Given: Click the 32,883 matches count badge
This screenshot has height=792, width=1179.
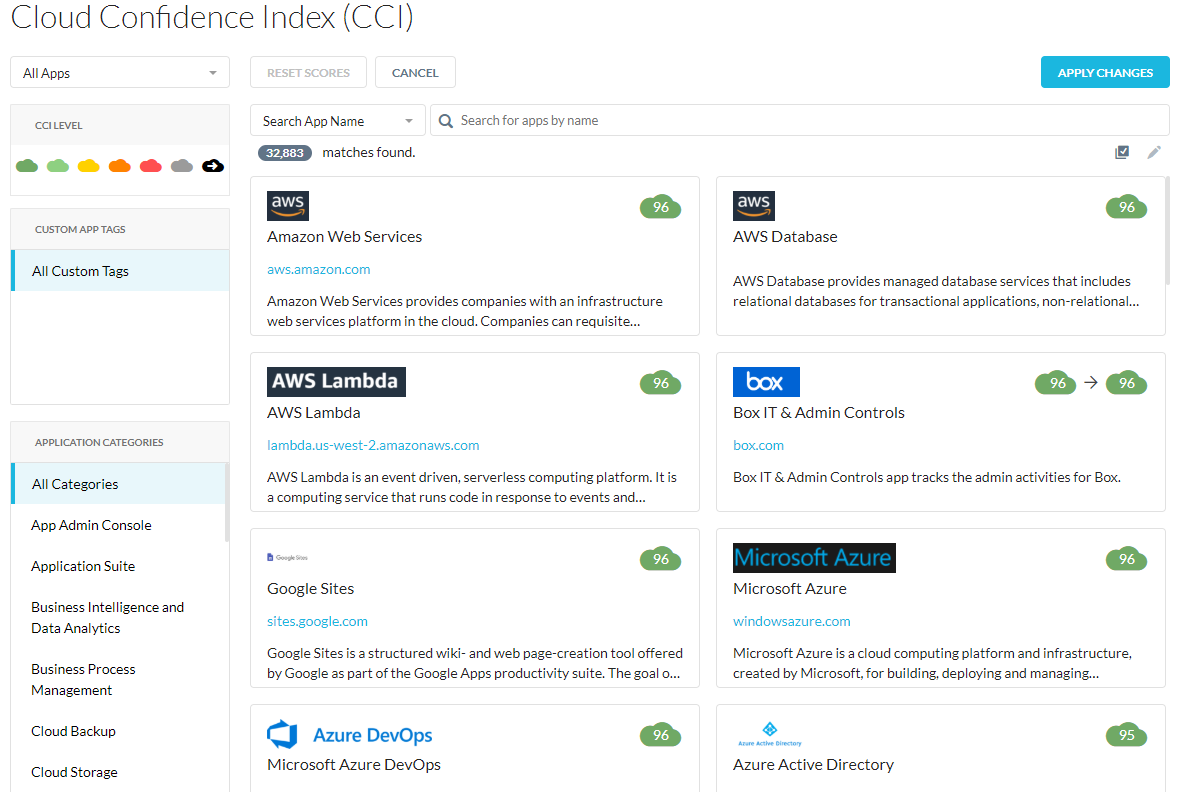Looking at the screenshot, I should tap(284, 153).
